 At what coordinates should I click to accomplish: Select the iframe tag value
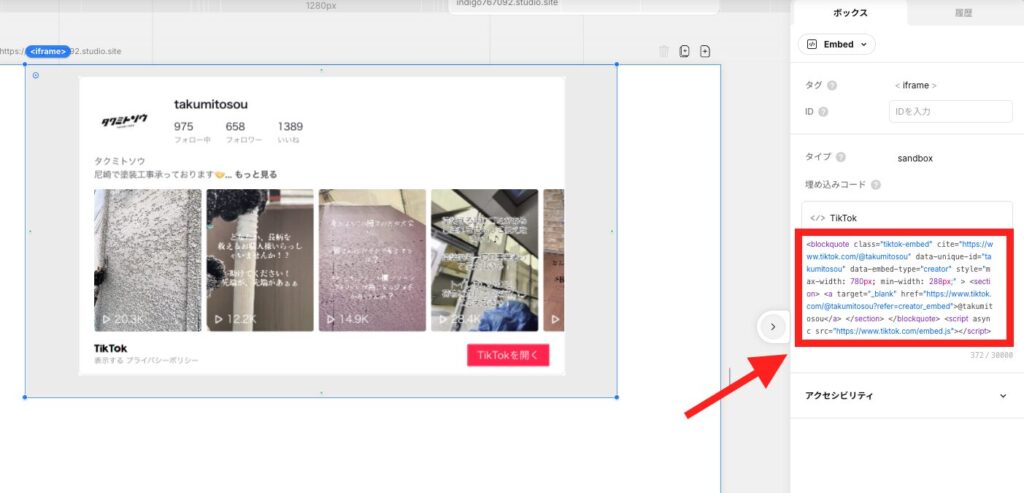point(915,86)
